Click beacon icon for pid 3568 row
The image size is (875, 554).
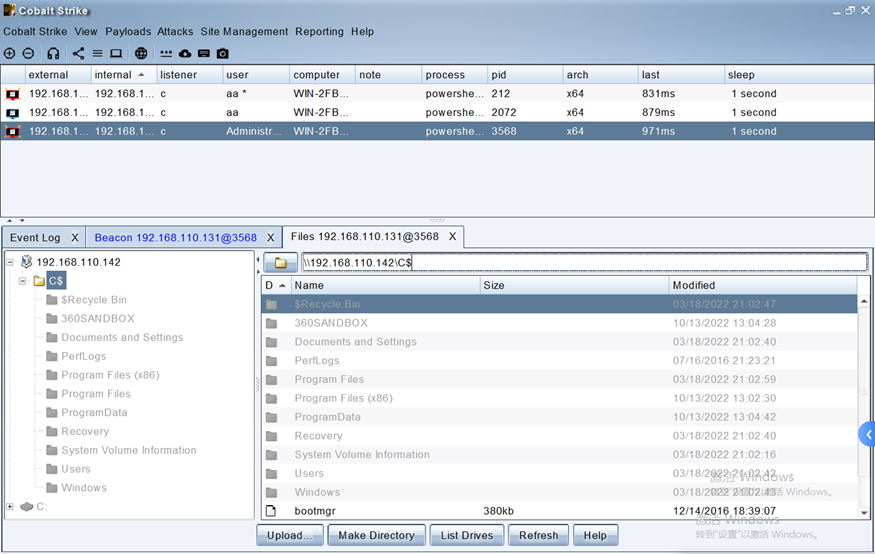click(12, 132)
